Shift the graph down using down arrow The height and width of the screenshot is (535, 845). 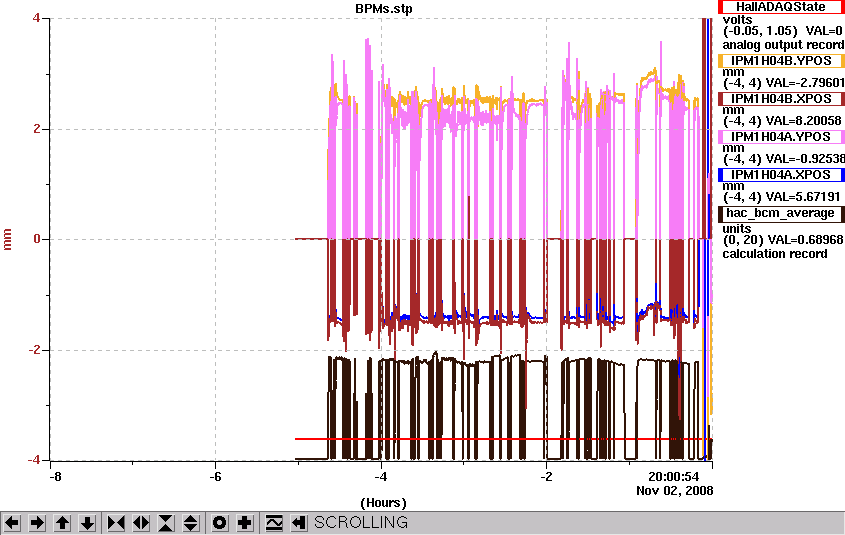(x=88, y=523)
